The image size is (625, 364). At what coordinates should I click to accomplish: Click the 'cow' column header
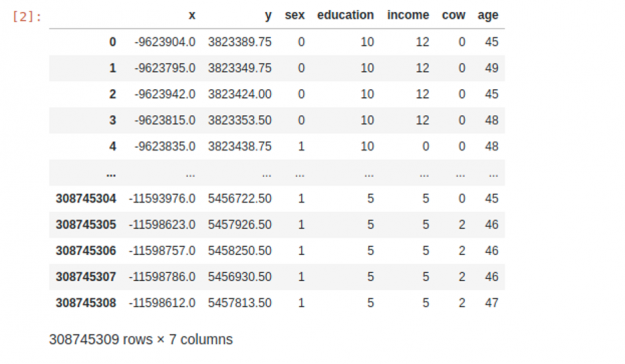[x=453, y=15]
